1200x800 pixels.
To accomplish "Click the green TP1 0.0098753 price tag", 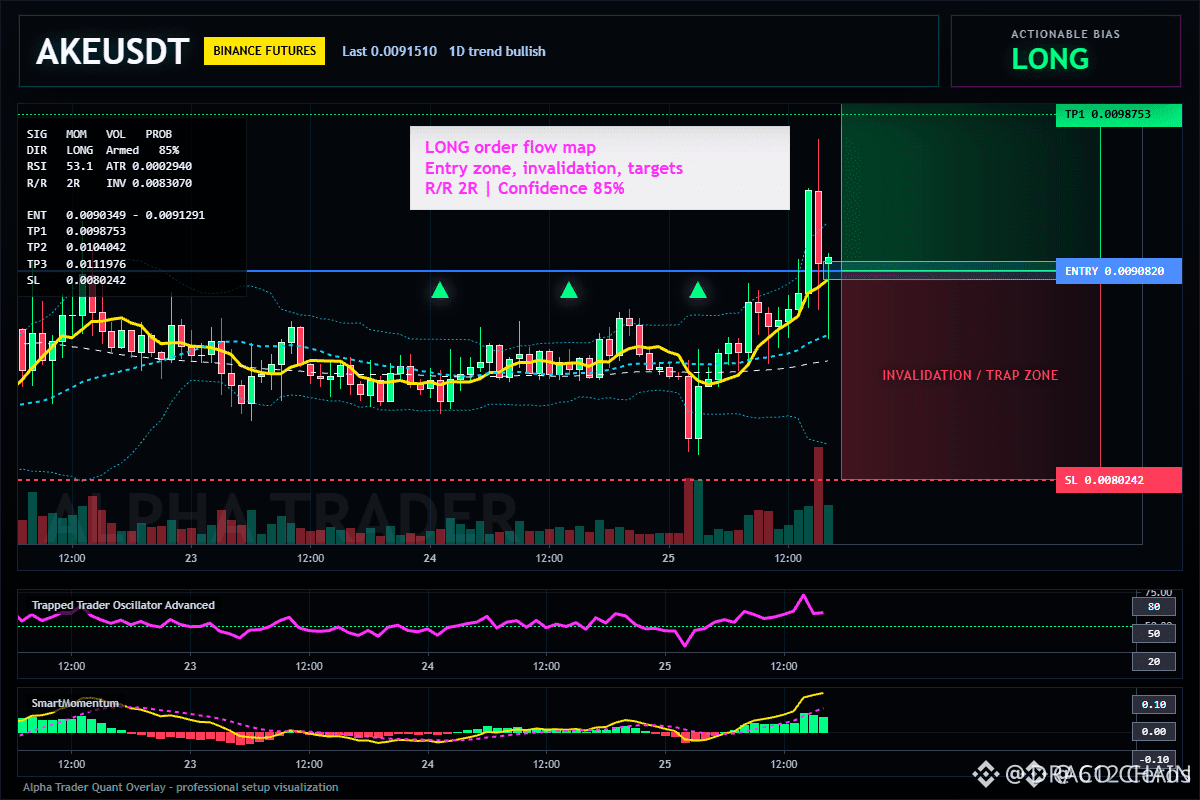I will point(1118,114).
